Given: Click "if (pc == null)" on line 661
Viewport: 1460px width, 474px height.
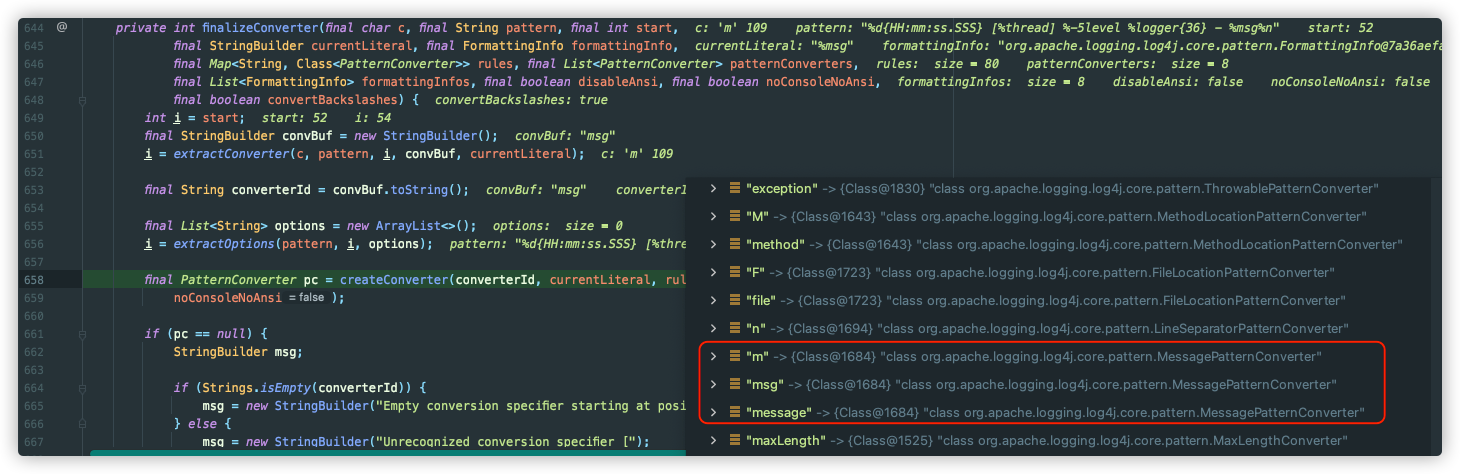Looking at the screenshot, I should coord(197,333).
